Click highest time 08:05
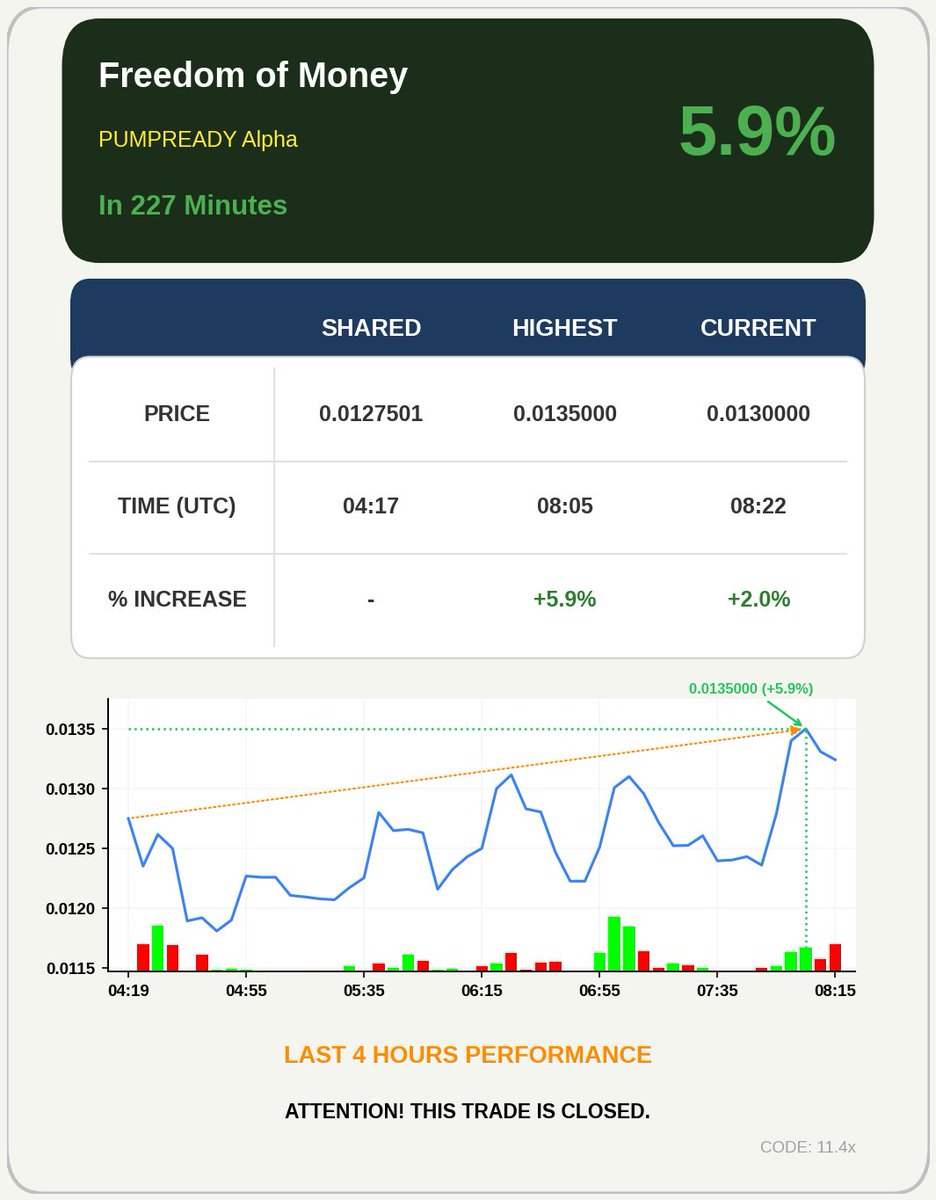Image resolution: width=936 pixels, height=1200 pixels. click(x=565, y=506)
